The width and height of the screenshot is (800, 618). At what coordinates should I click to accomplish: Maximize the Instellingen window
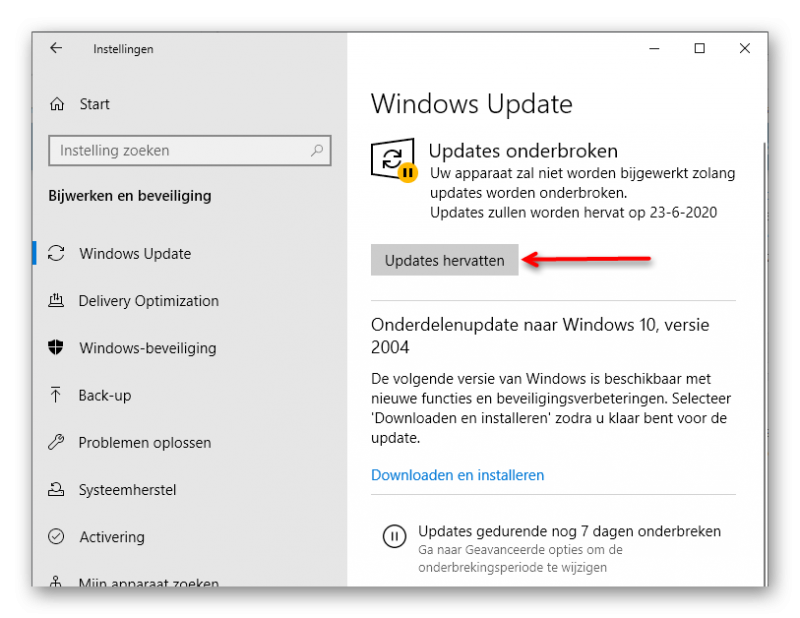(x=699, y=48)
